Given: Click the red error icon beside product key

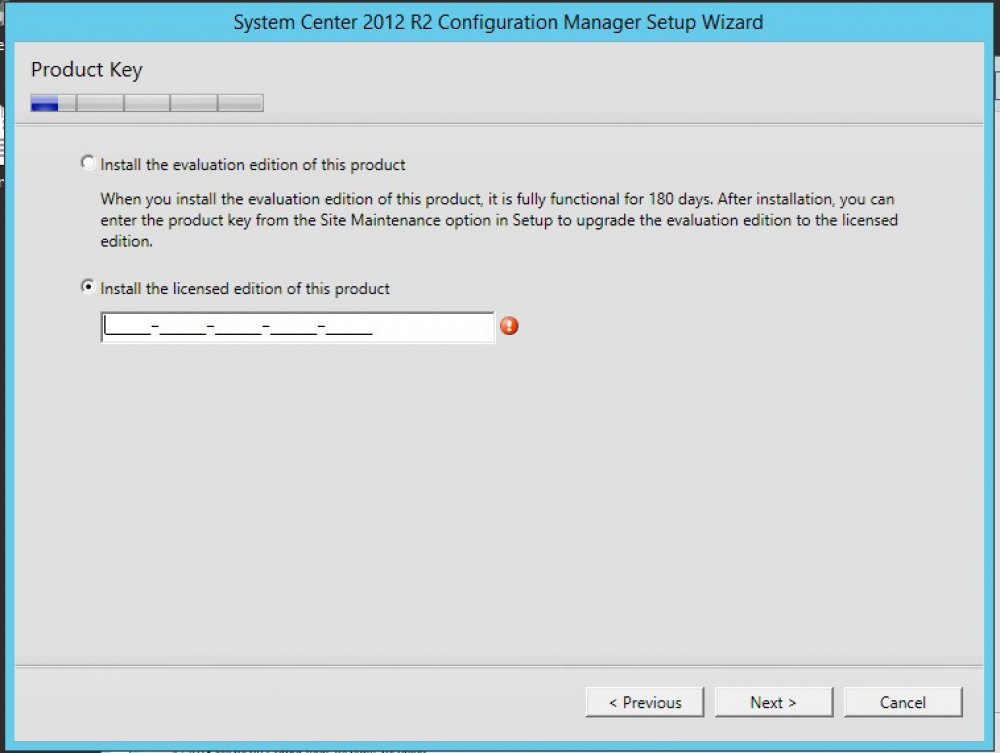Looking at the screenshot, I should point(509,326).
